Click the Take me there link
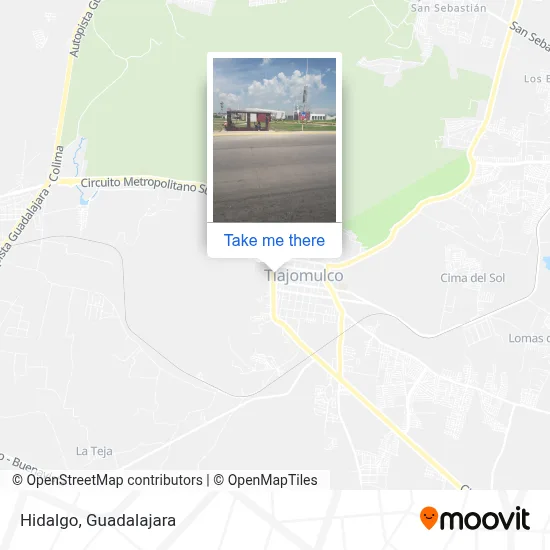This screenshot has width=550, height=550. (x=274, y=240)
